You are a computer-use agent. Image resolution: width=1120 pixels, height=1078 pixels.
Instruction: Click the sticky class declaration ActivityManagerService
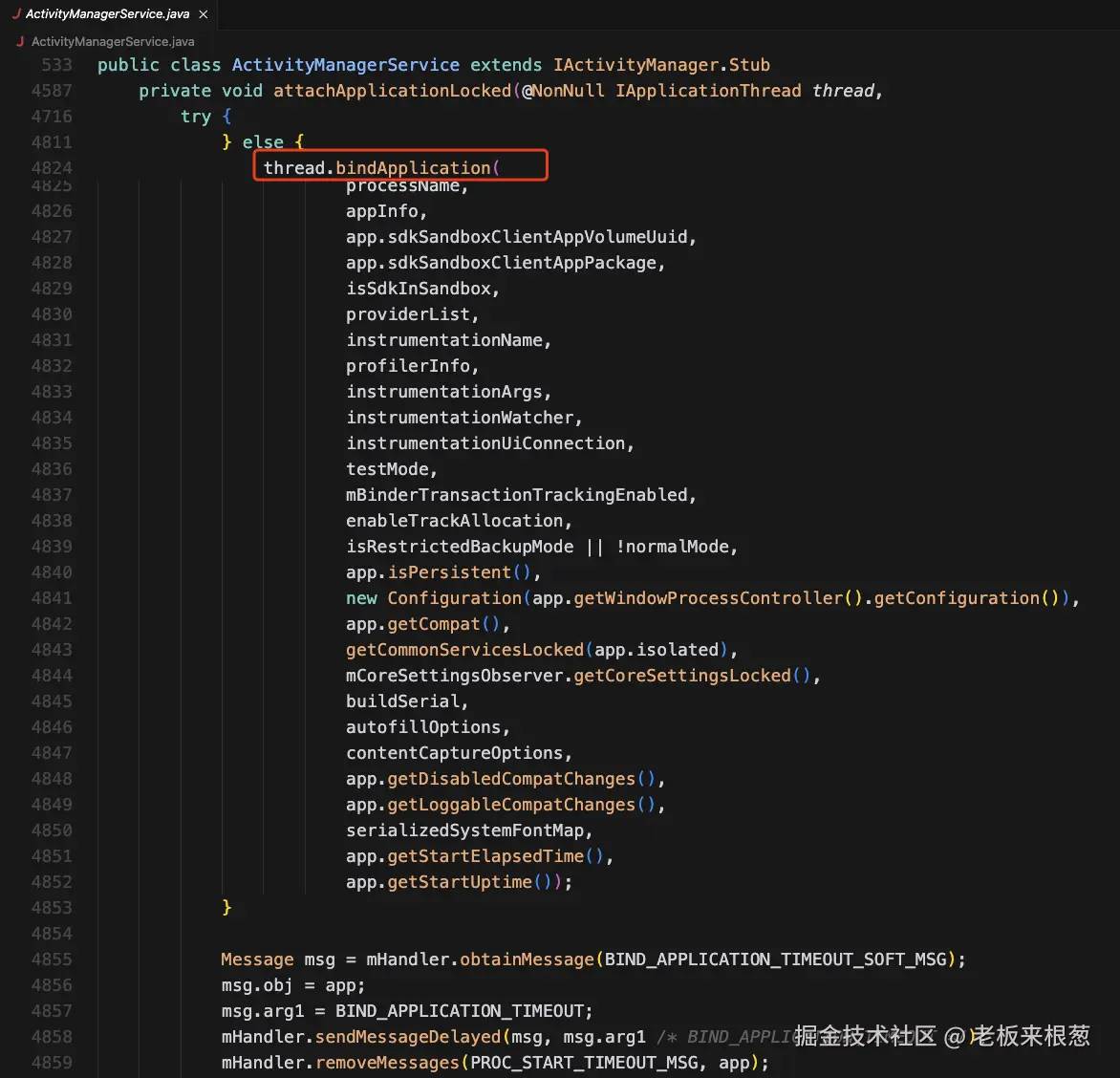coord(346,65)
